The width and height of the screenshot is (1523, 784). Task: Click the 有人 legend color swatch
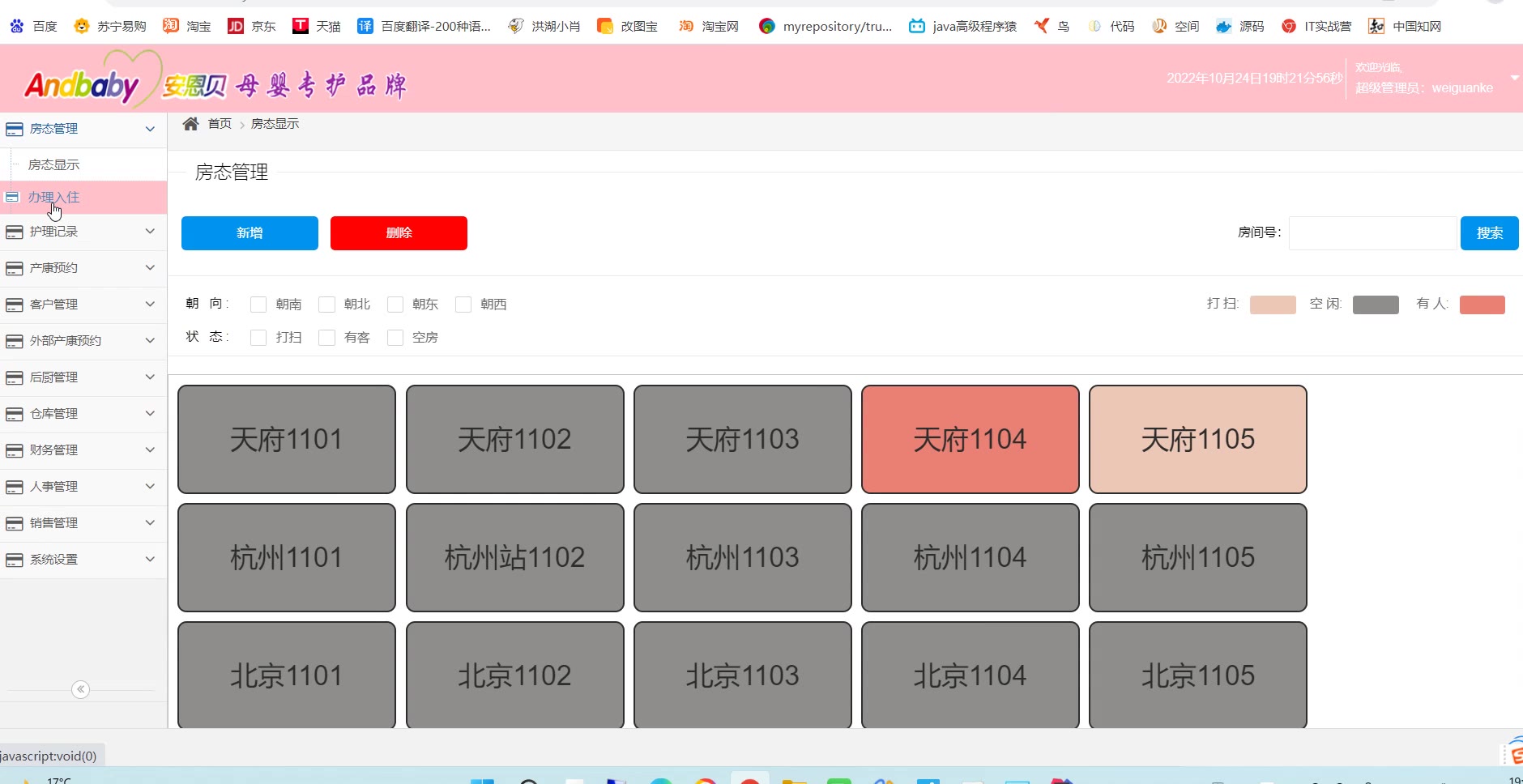(1482, 305)
